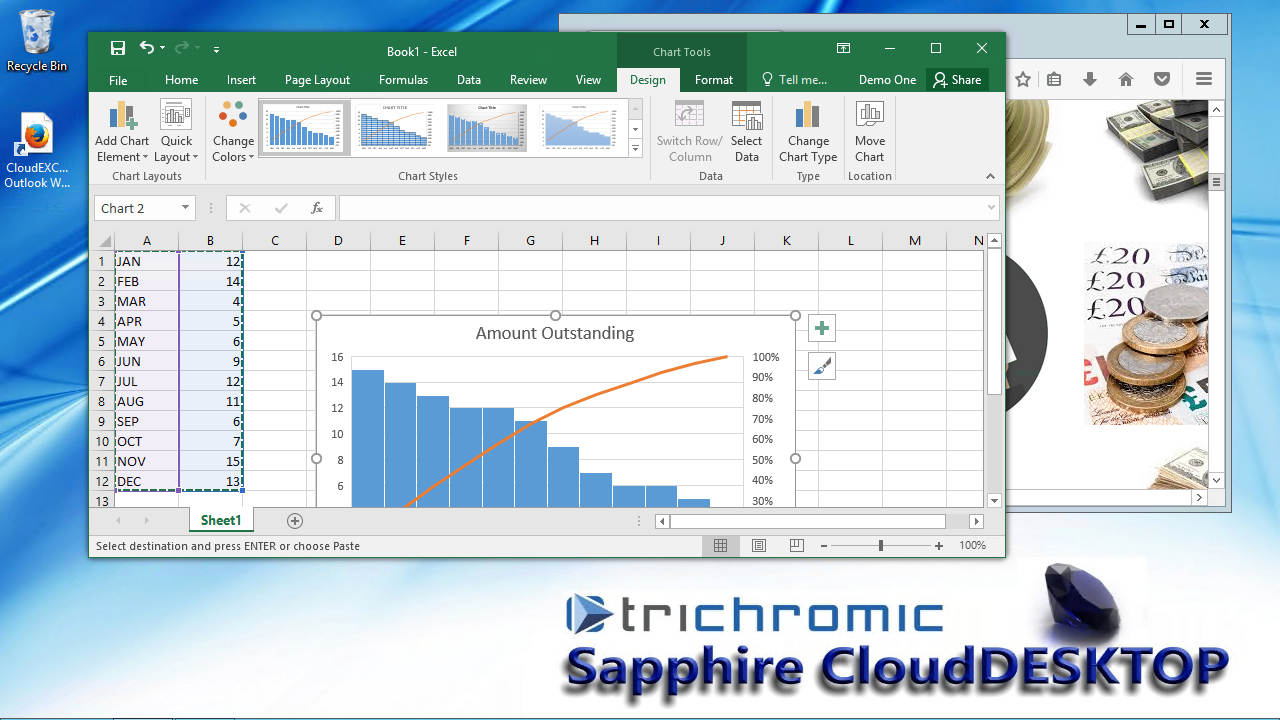Expand the Chart Styles gallery
Viewport: 1280px width, 720px height.
[635, 149]
